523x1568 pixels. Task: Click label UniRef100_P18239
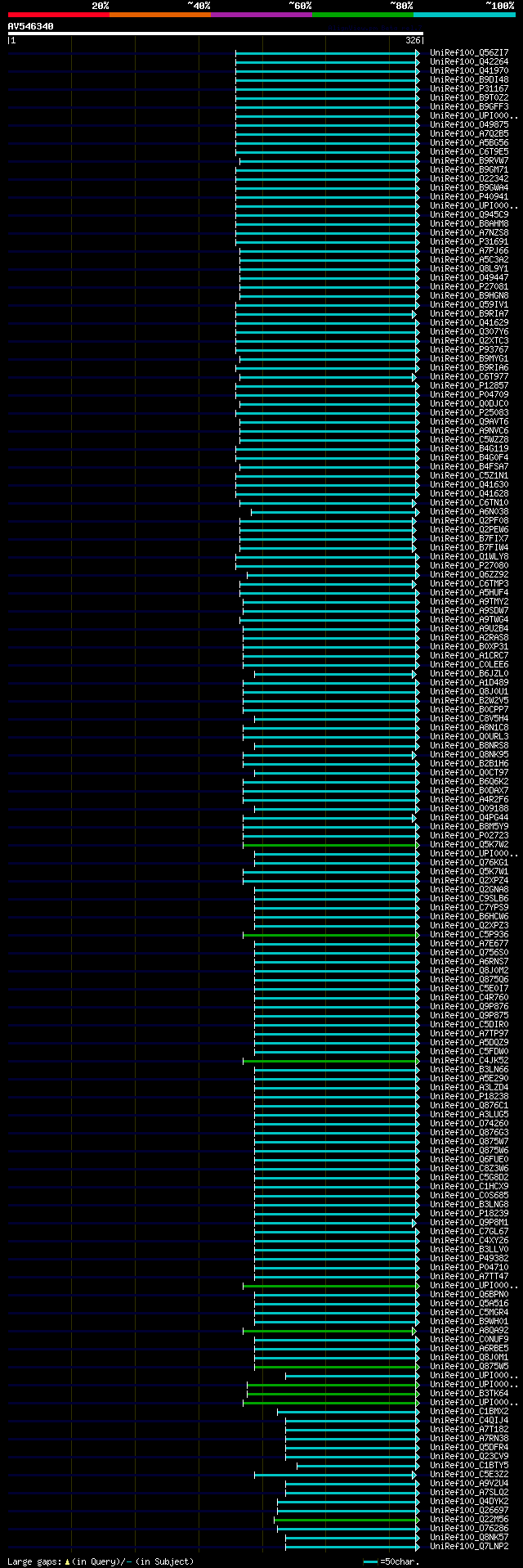[469, 1213]
